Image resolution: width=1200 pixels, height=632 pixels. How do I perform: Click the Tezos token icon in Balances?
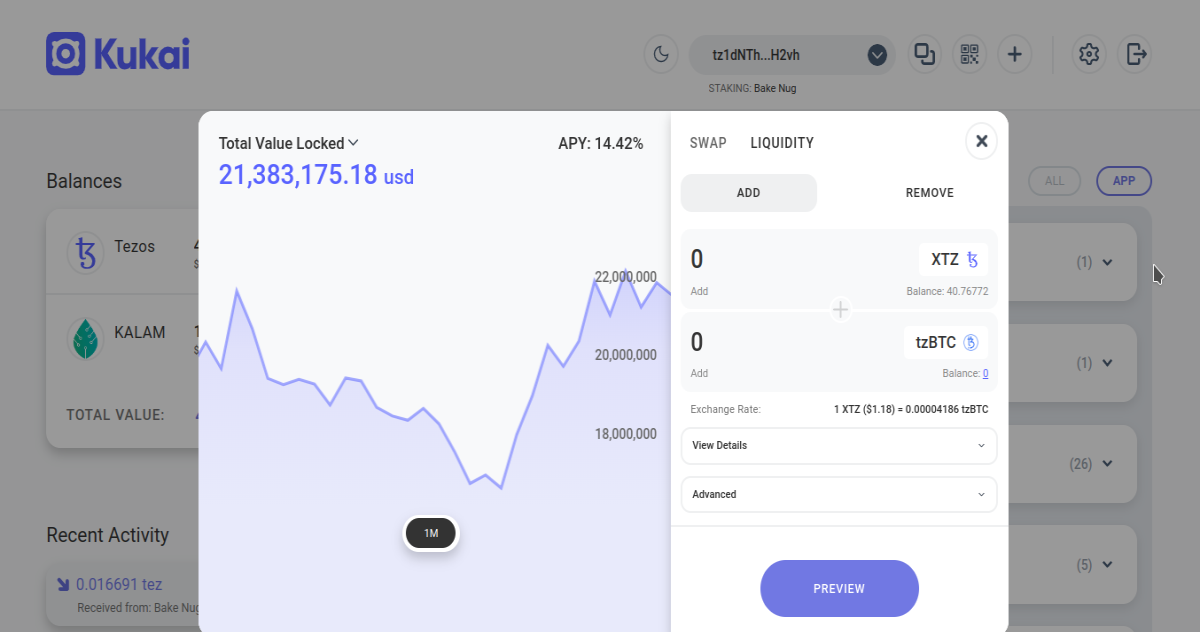coord(86,253)
